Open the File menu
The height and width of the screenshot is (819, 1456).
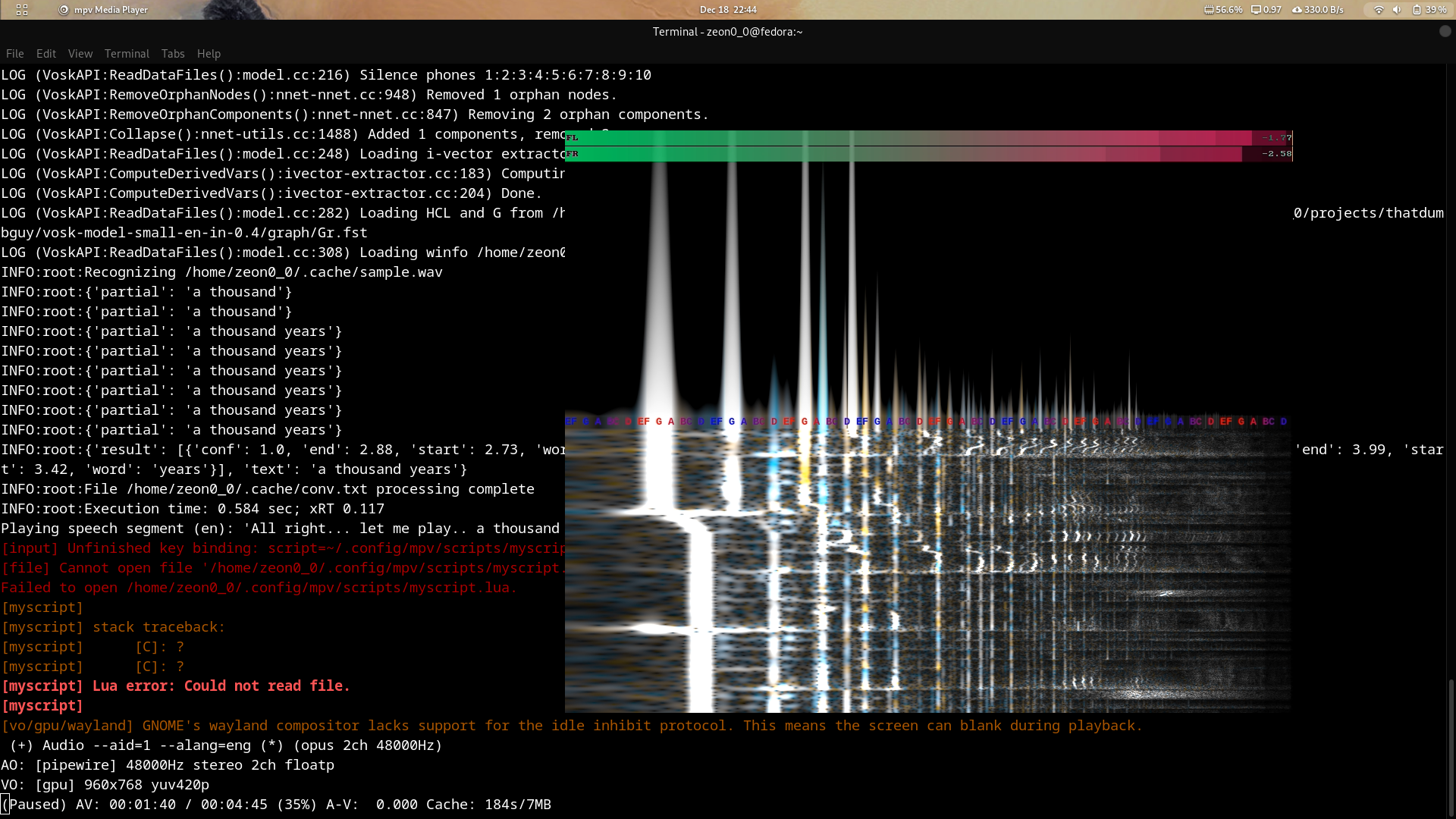[15, 54]
